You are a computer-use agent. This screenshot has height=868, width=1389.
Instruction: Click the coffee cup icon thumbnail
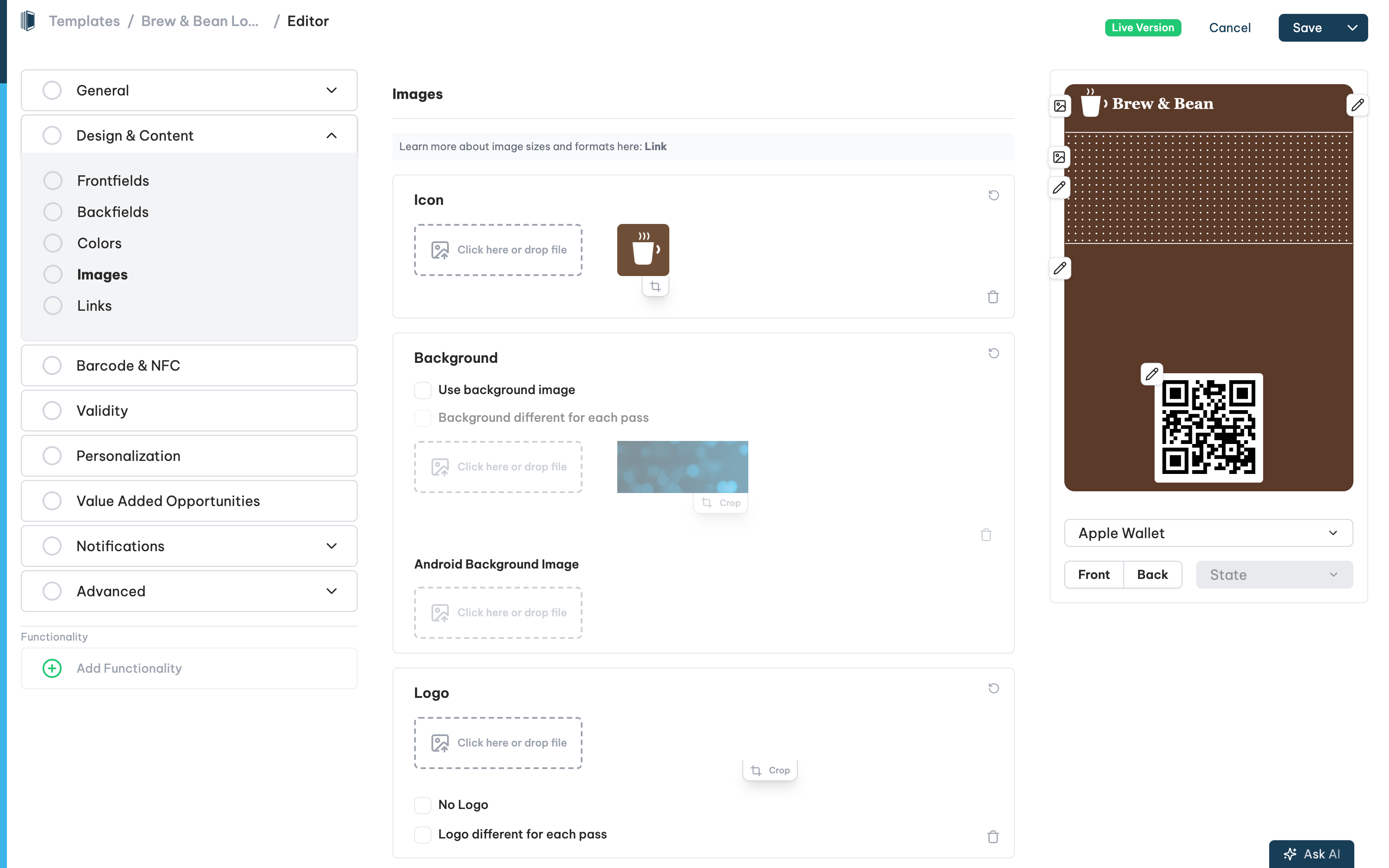643,250
